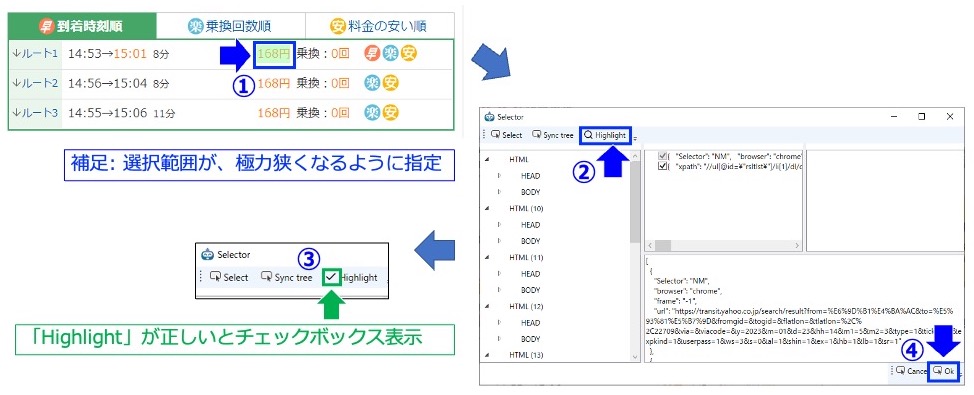Click the Highlight magnifier button in Selector window
The height and width of the screenshot is (395, 974).
pos(606,135)
